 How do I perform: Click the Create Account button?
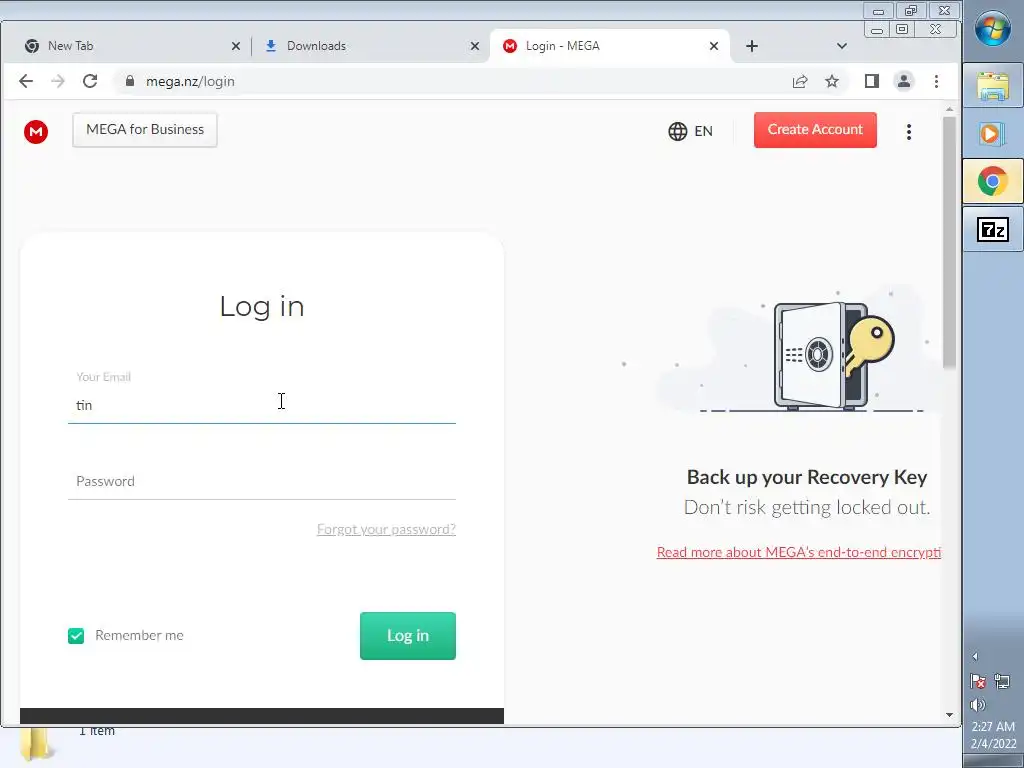[x=815, y=130]
